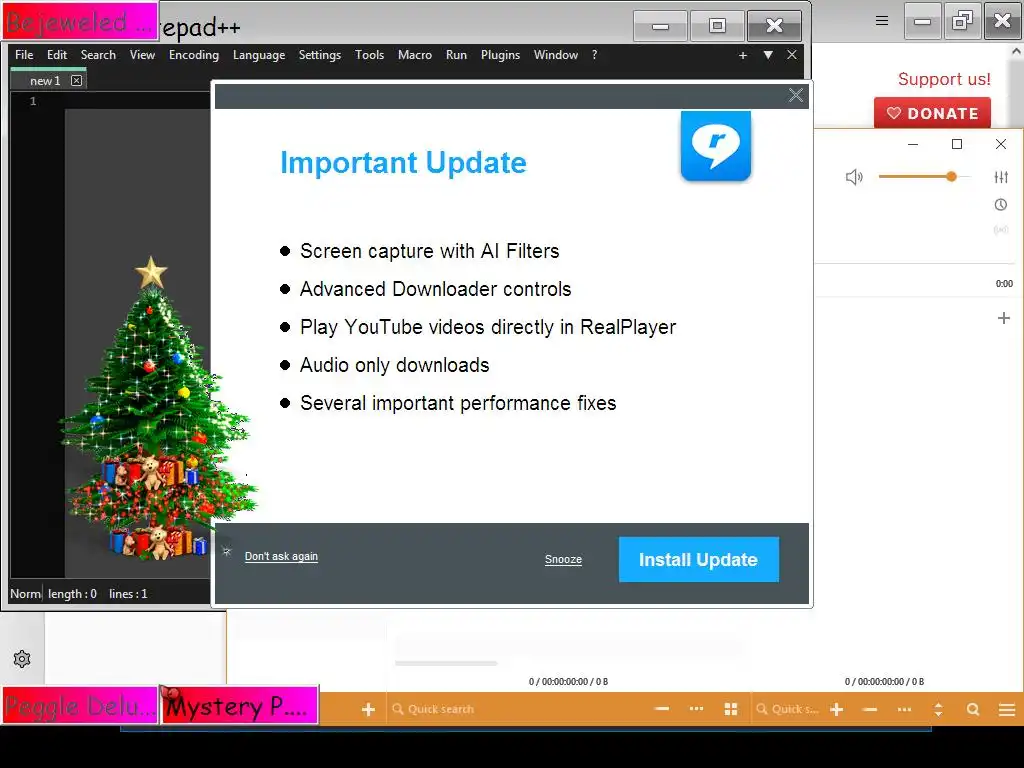Image resolution: width=1024 pixels, height=768 pixels.
Task: Open the Language menu in Notepad++
Action: point(259,55)
